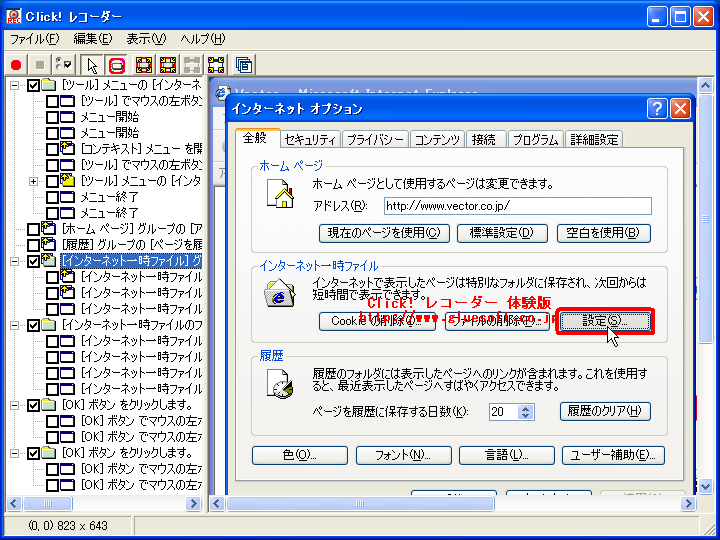This screenshot has height=540, width=720.
Task: Open the 編集(E) menu
Action: (x=92, y=39)
